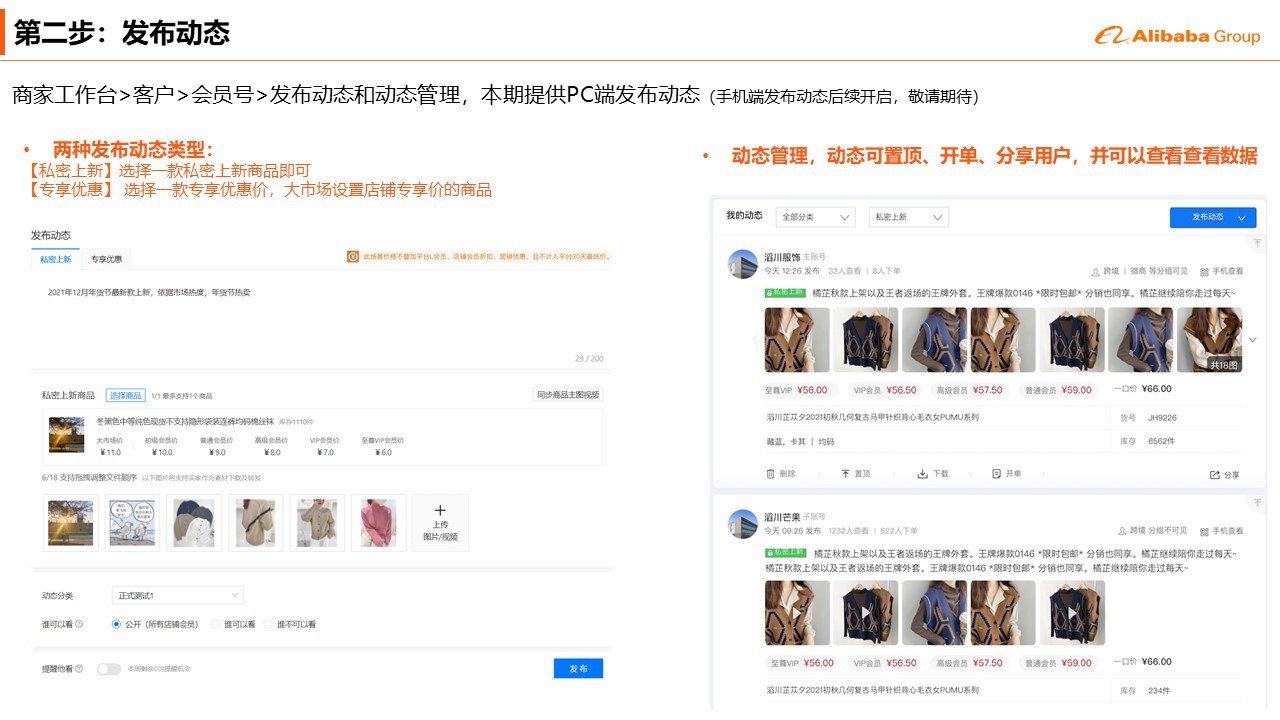
Task: Open the 全部分类 dropdown
Action: 816,217
